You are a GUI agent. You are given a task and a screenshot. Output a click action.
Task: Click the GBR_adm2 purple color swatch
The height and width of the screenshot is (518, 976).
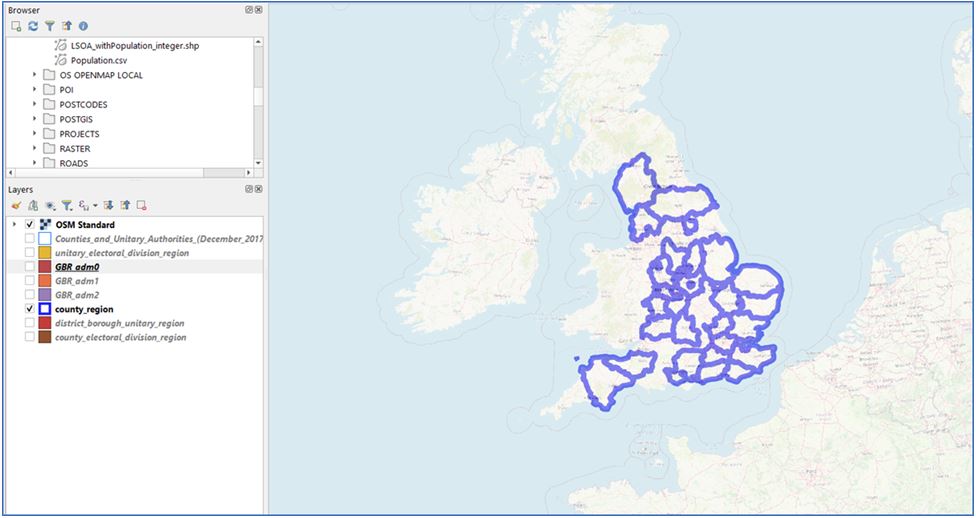click(45, 294)
